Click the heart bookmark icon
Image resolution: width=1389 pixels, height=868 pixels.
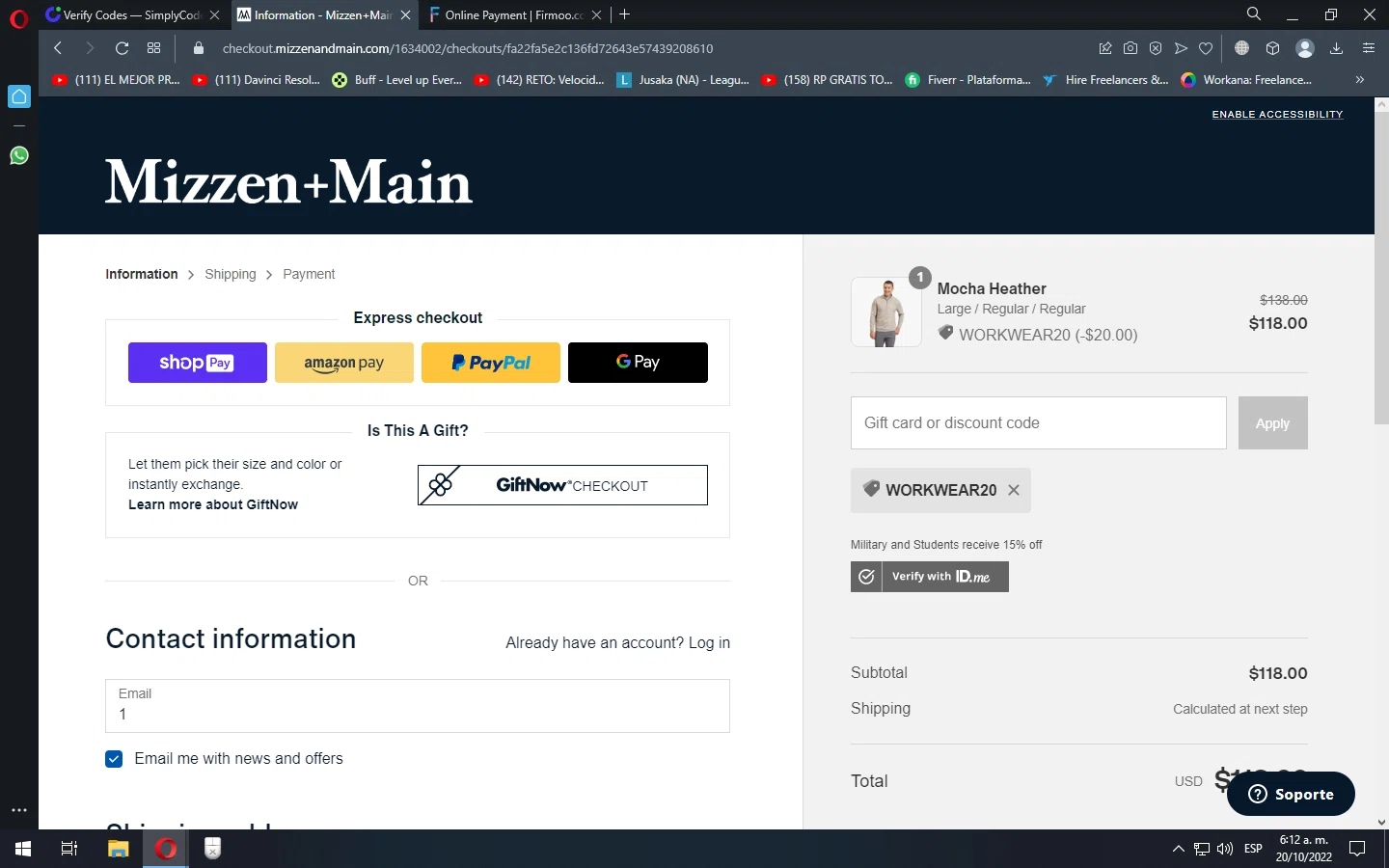pos(1206,48)
